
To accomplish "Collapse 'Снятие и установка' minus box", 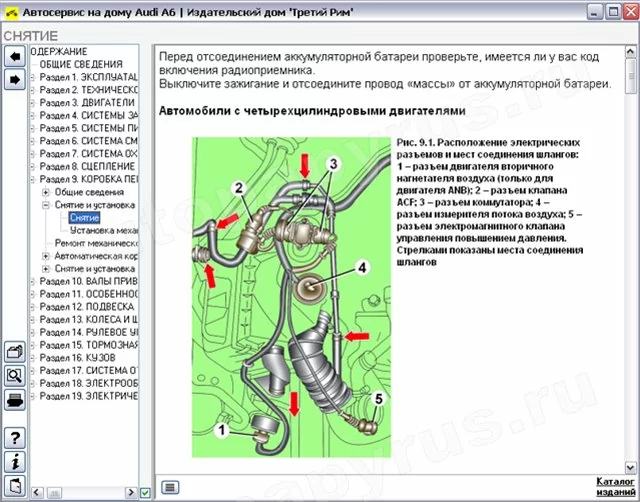I will pyautogui.click(x=46, y=205).
